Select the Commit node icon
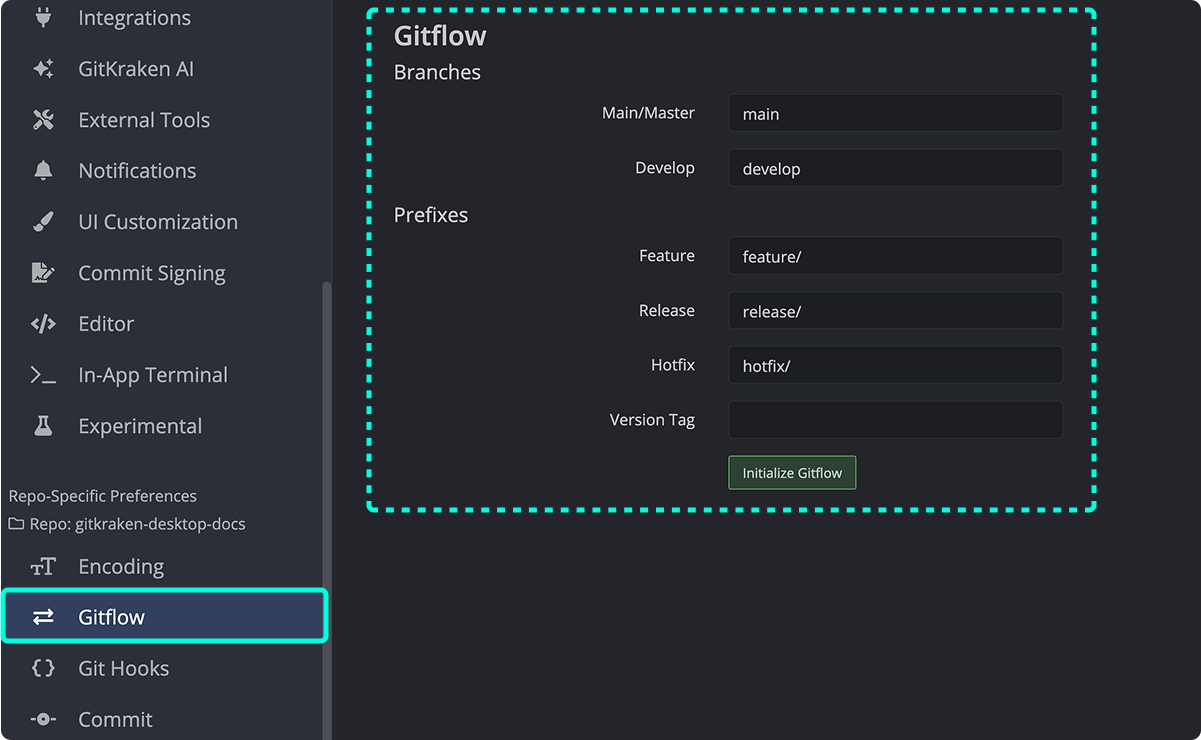 [x=42, y=719]
